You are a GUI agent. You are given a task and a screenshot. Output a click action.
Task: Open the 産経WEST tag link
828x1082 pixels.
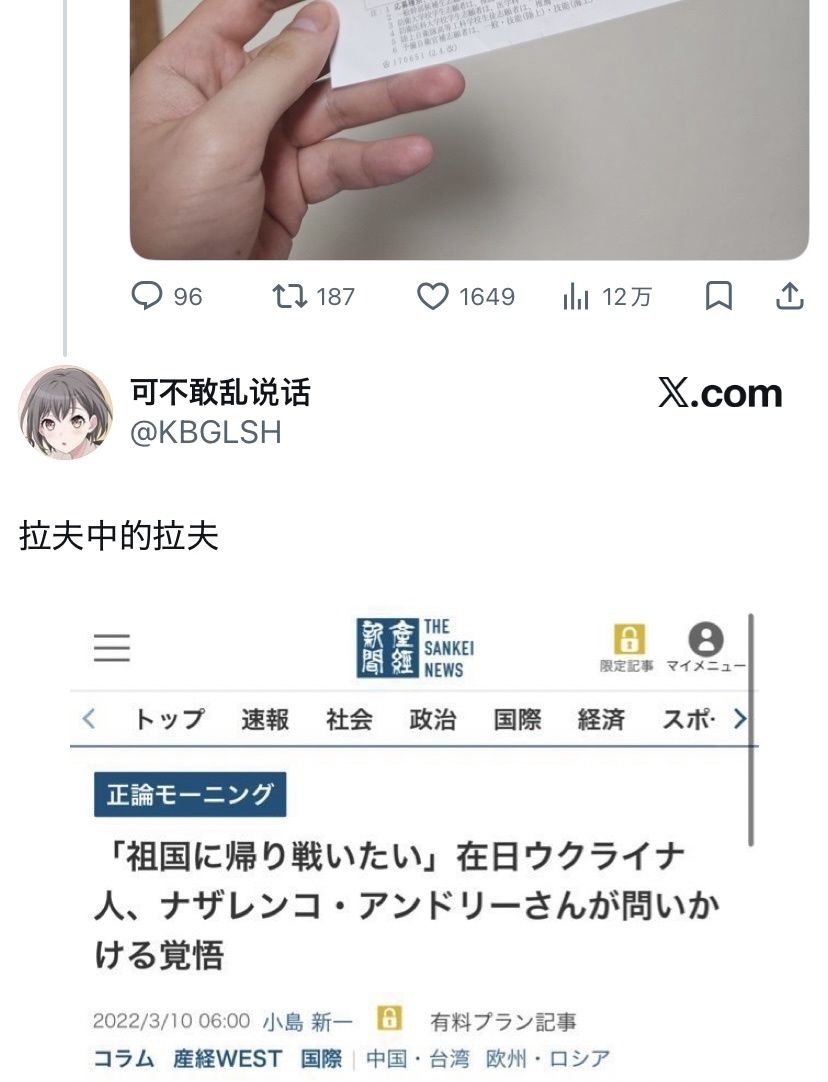(x=228, y=1059)
